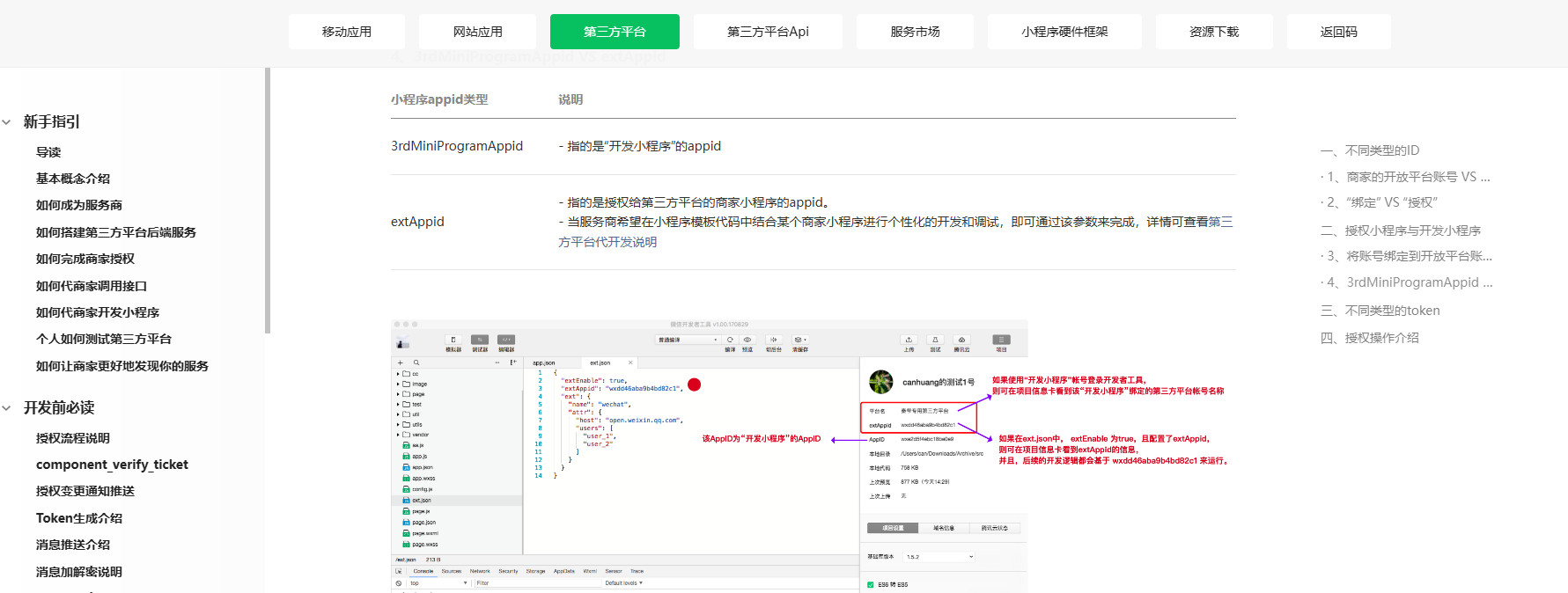Jump to 四、授权操作介绍 outline entry

pyautogui.click(x=1370, y=338)
